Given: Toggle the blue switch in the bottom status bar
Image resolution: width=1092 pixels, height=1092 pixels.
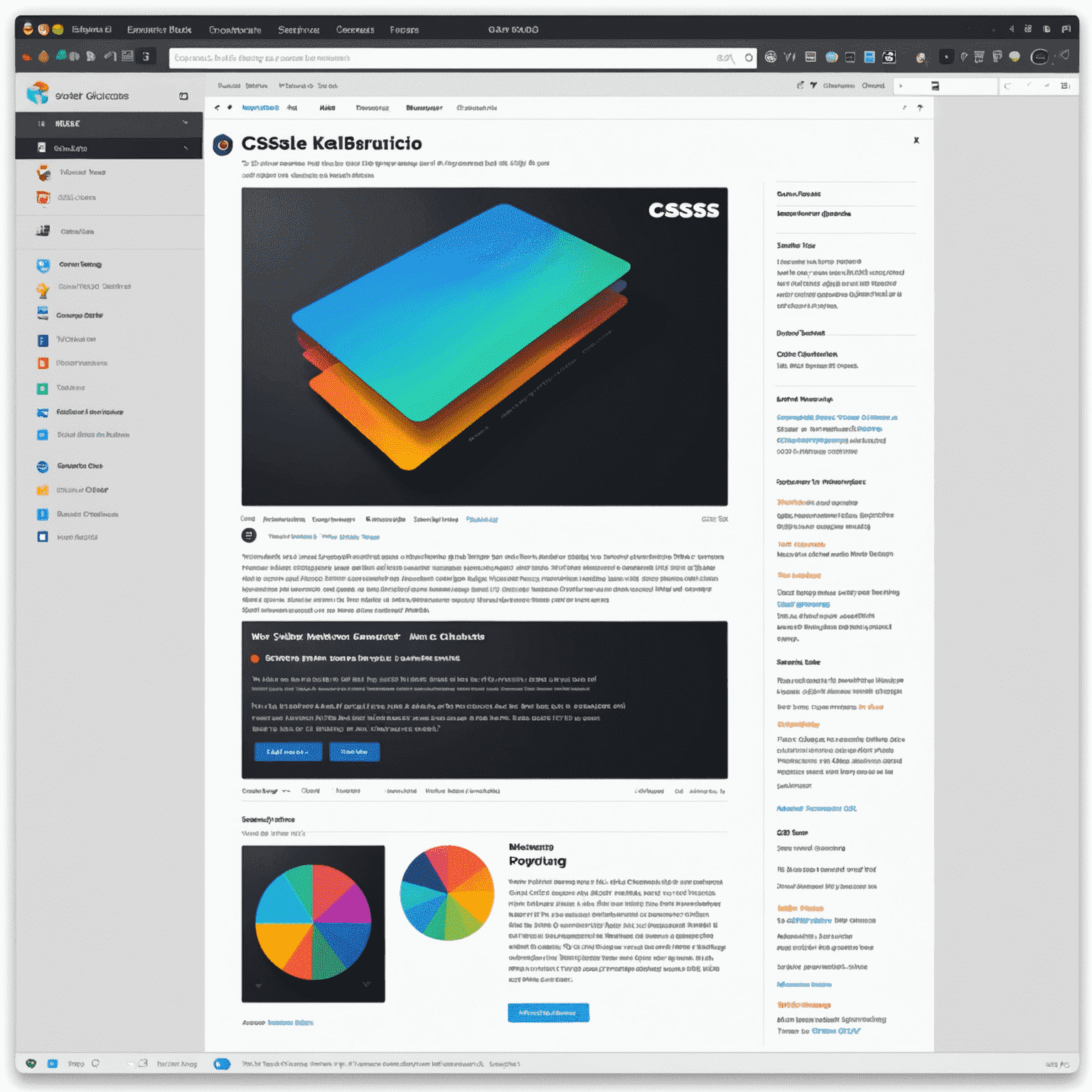Looking at the screenshot, I should click(x=222, y=1064).
